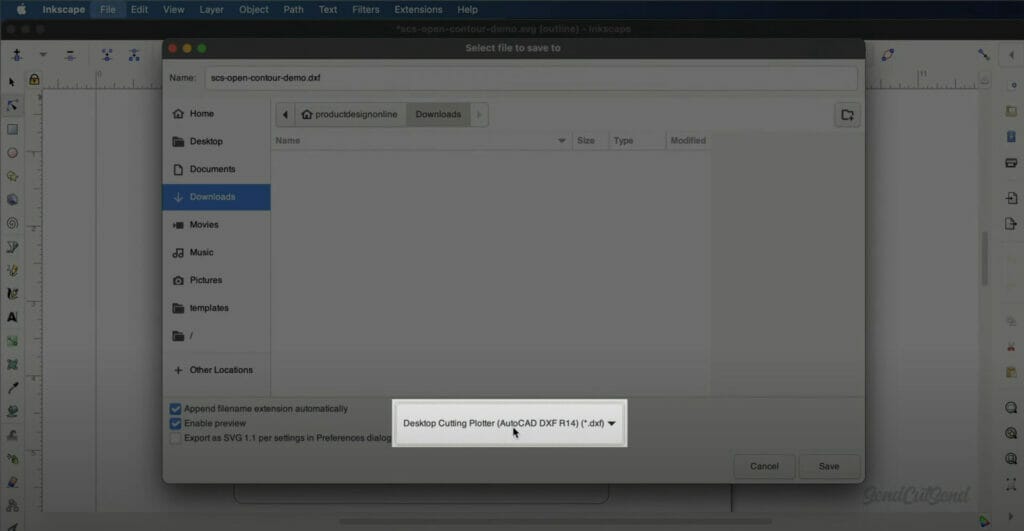Uncheck the Enable preview checkbox
1024x531 pixels.
pyautogui.click(x=176, y=423)
